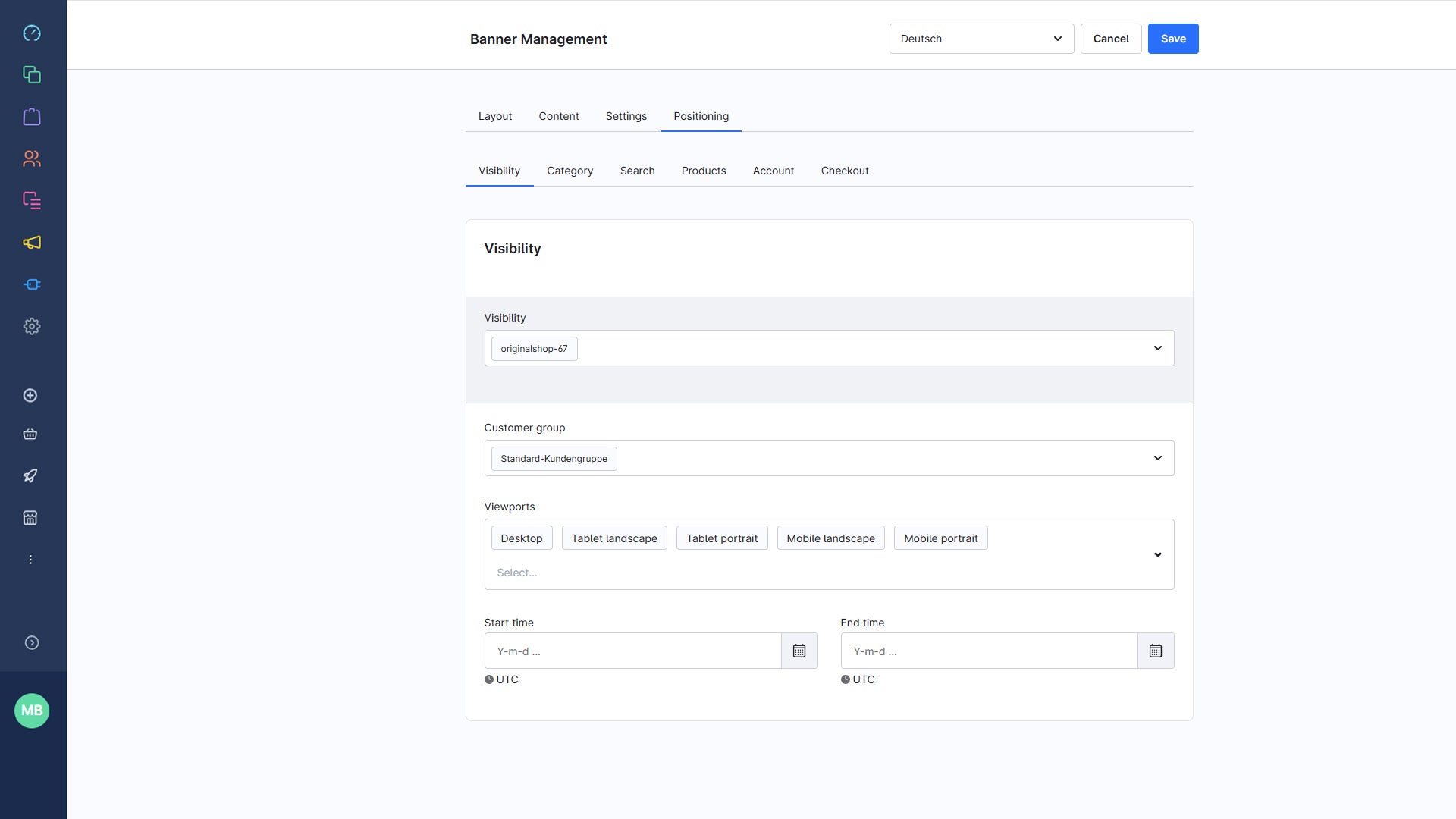Click the storefront sidebar icon
The width and height of the screenshot is (1456, 819).
[x=30, y=518]
